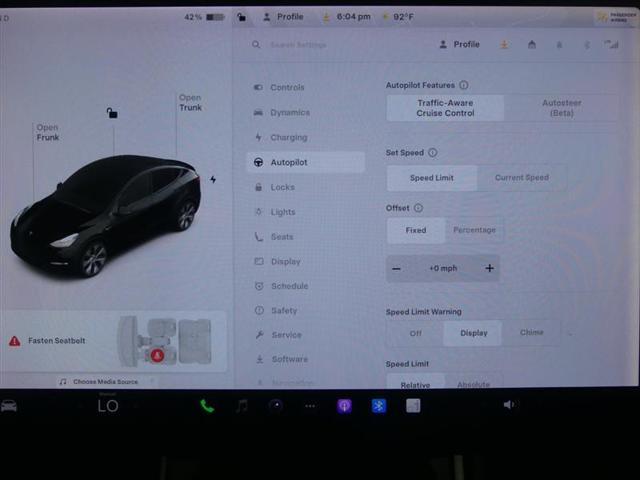Choose Percentage offset mode
Viewport: 640px width, 480px height.
point(474,230)
